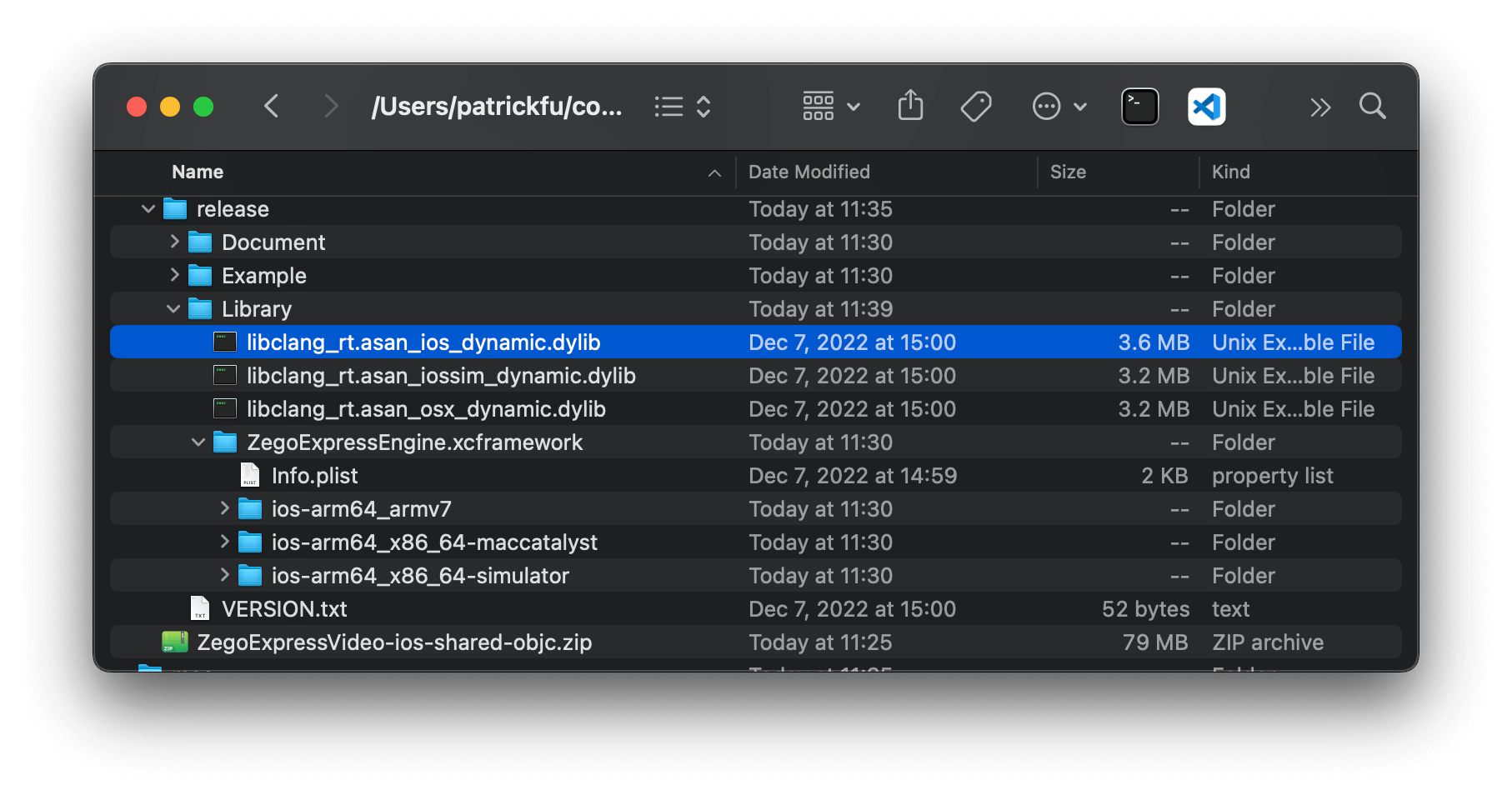Click the VERSION.txt file icon
This screenshot has height=795, width=1512.
point(200,608)
